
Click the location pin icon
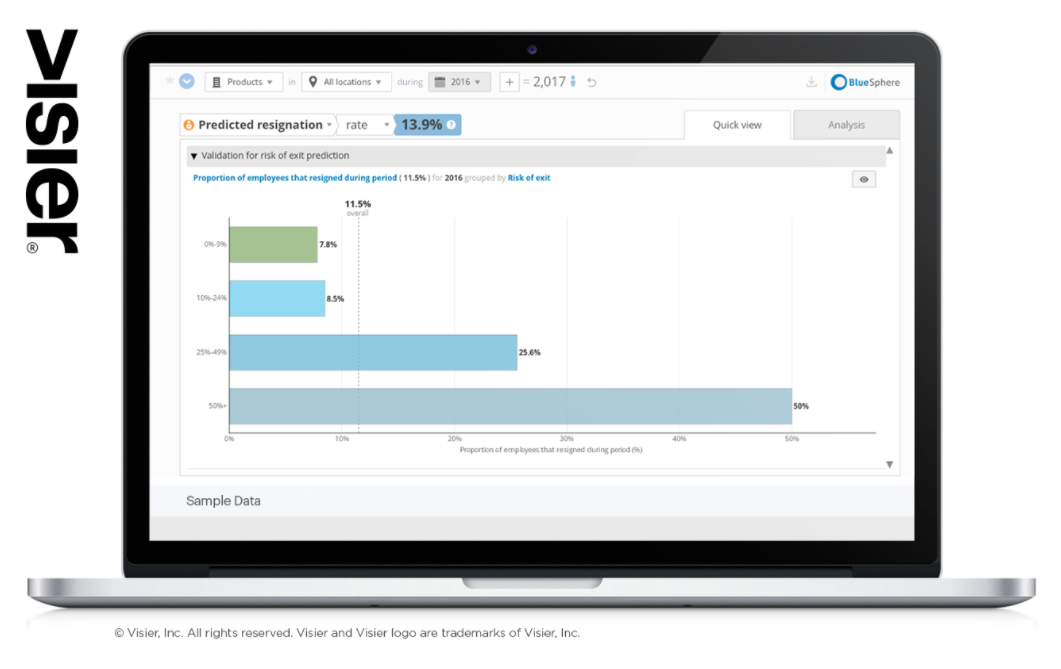(312, 81)
